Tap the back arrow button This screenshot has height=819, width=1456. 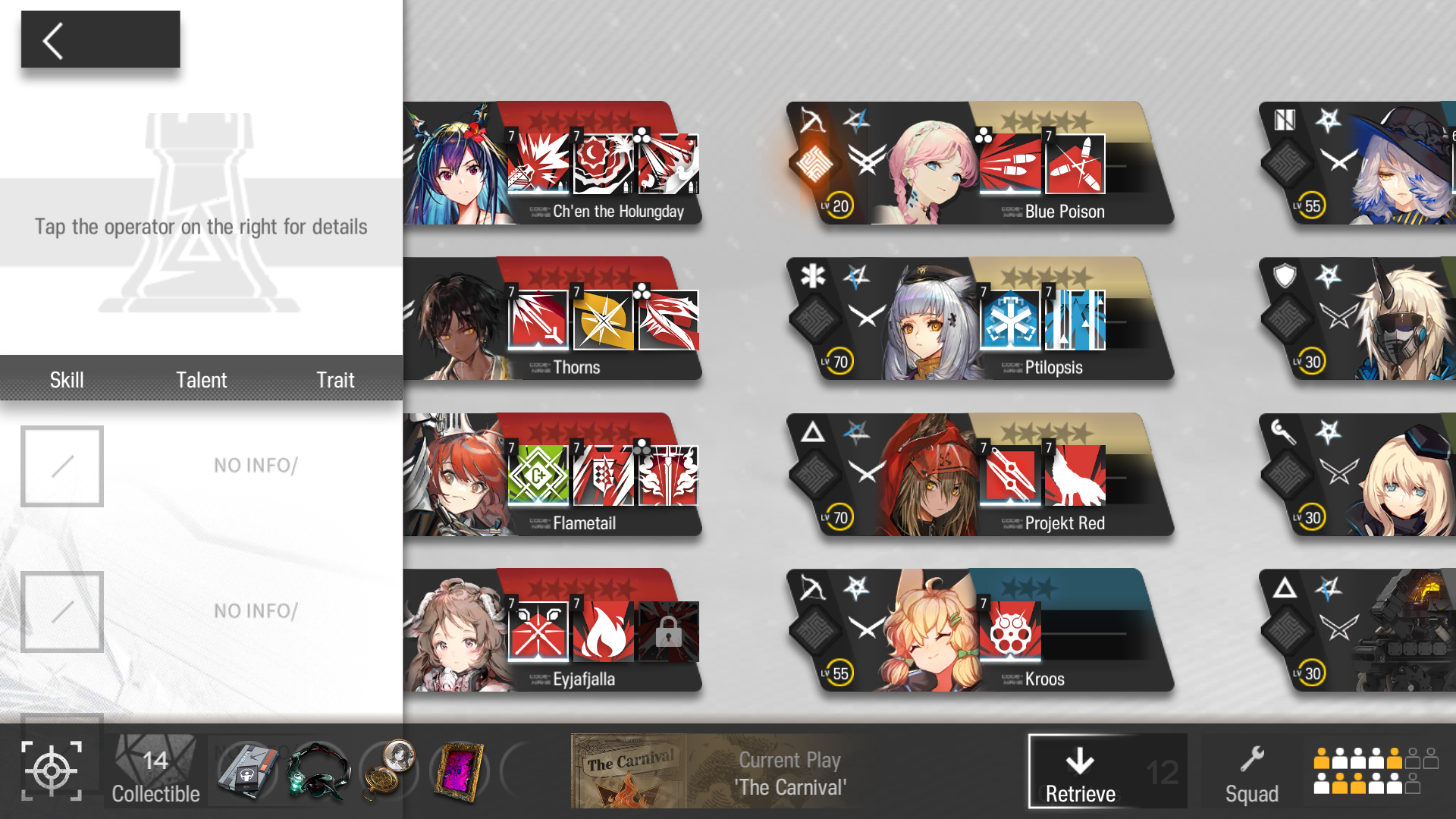click(100, 39)
